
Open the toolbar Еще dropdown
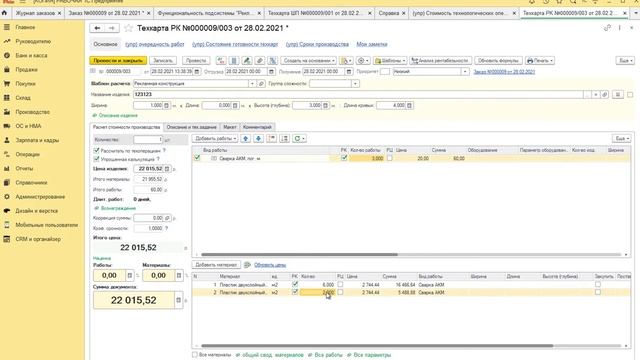pos(625,60)
